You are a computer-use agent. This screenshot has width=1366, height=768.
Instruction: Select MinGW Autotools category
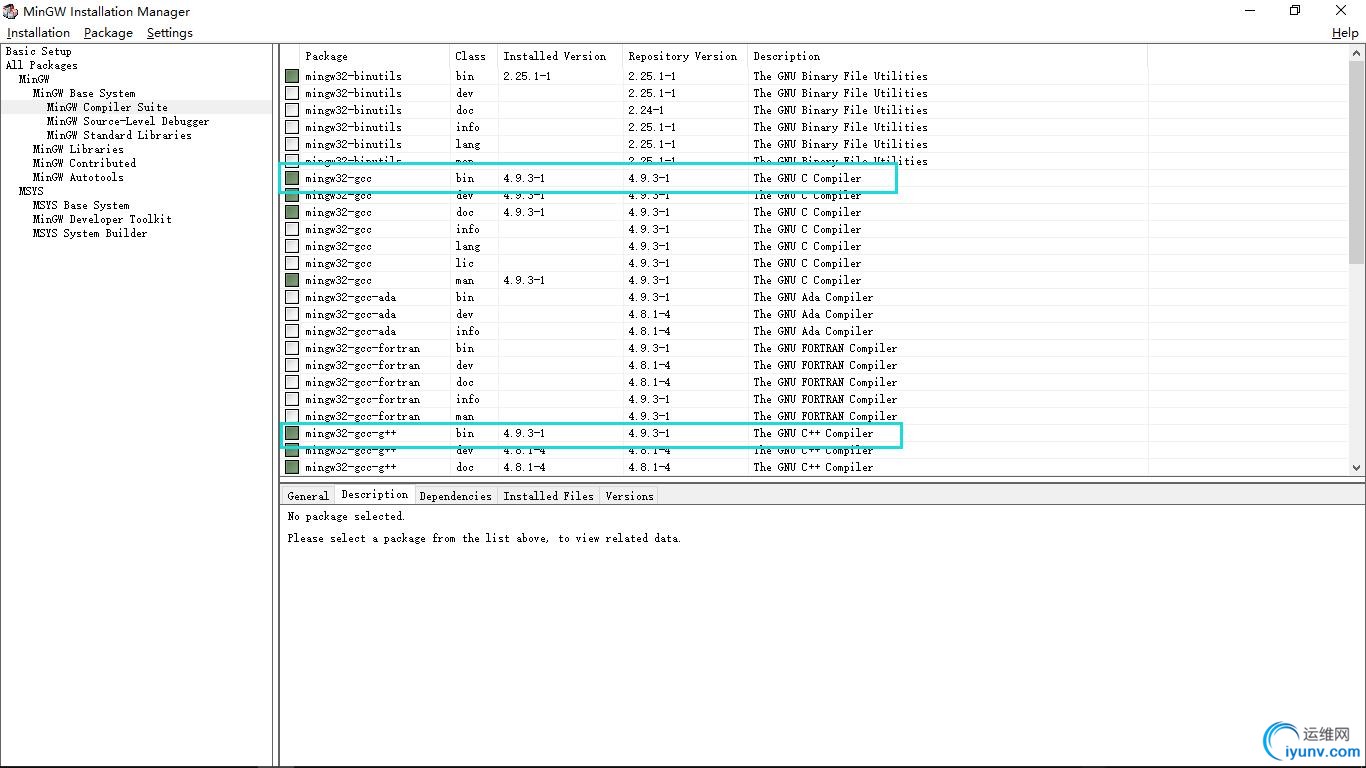tap(78, 177)
